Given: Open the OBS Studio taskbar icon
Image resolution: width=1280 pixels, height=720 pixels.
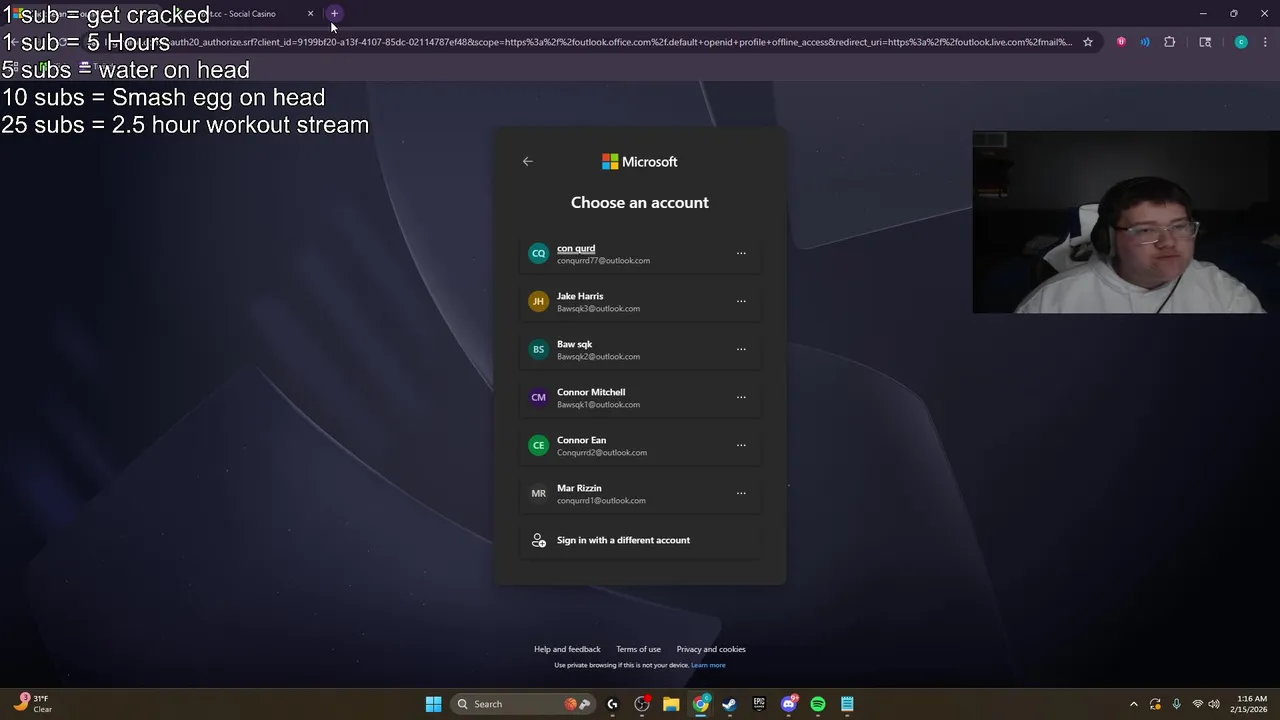Looking at the screenshot, I should [x=642, y=704].
